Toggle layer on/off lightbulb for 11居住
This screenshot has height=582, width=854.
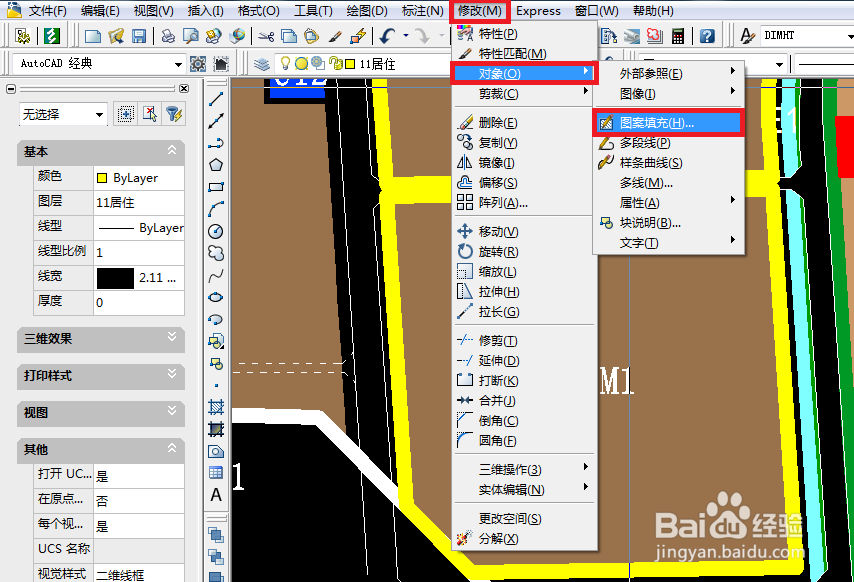click(285, 64)
